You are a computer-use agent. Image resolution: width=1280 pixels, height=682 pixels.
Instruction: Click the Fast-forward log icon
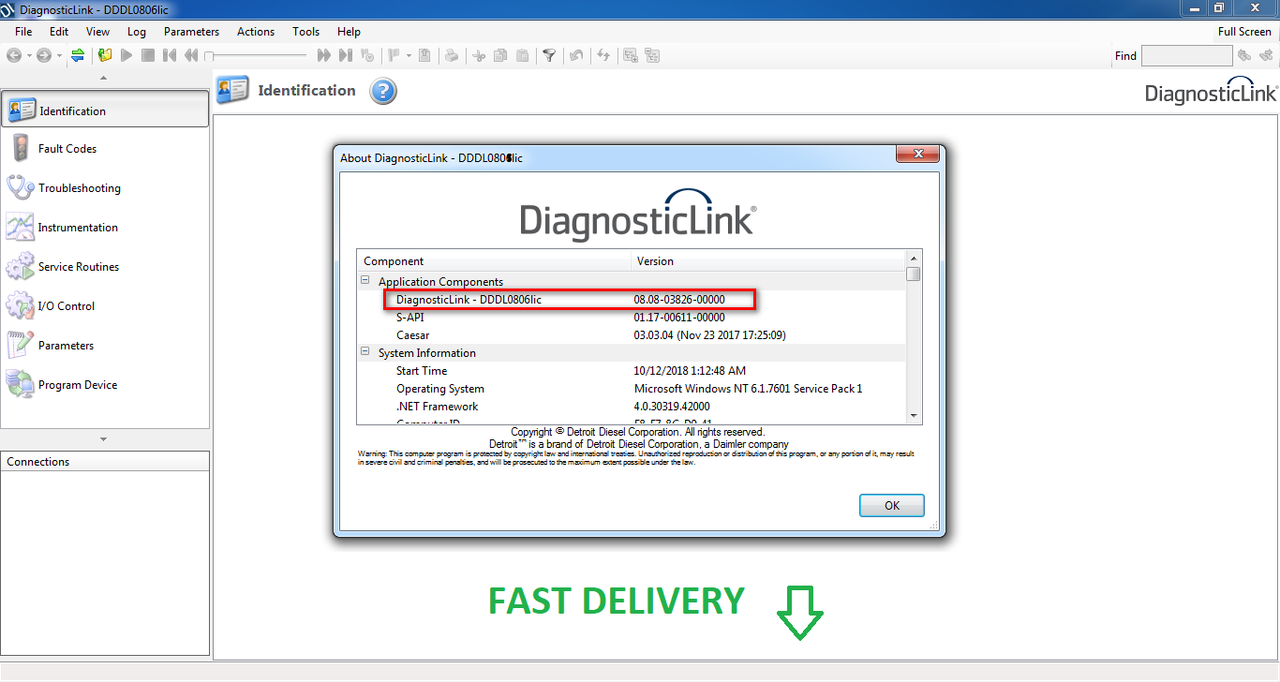click(x=324, y=55)
